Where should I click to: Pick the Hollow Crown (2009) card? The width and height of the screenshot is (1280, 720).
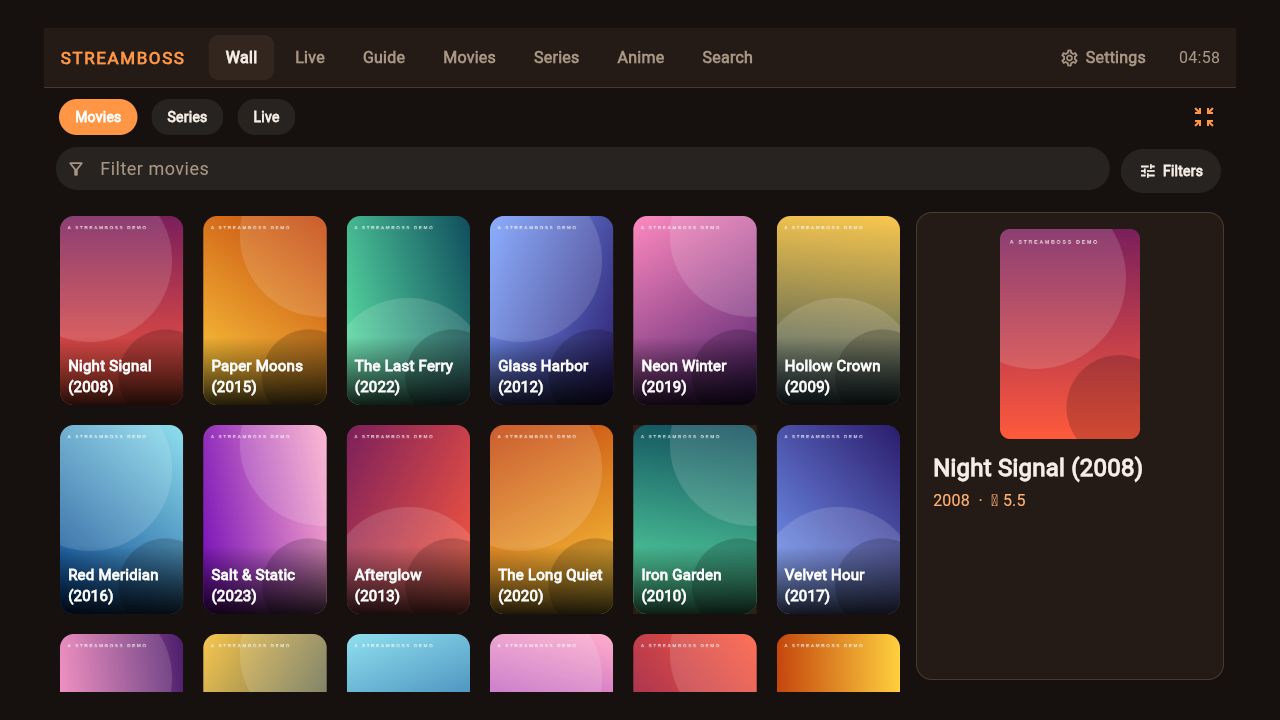click(838, 311)
